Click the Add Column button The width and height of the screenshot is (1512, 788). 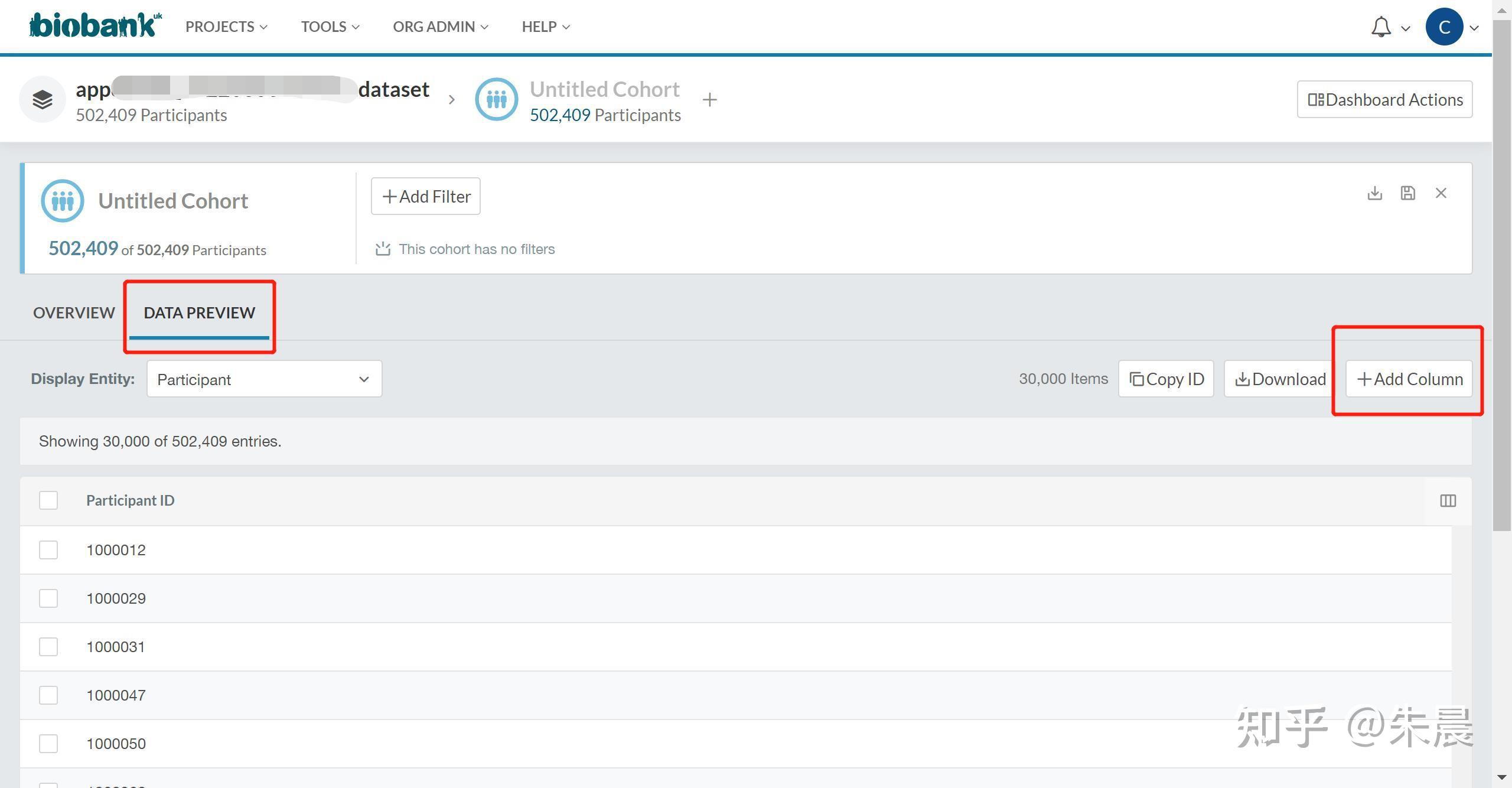tap(1409, 379)
